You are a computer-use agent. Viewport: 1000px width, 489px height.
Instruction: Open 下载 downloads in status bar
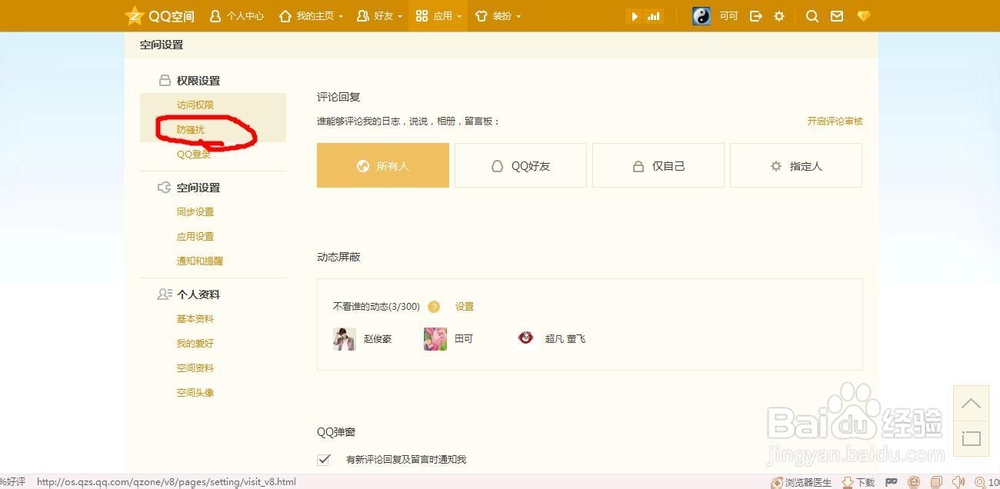[858, 483]
